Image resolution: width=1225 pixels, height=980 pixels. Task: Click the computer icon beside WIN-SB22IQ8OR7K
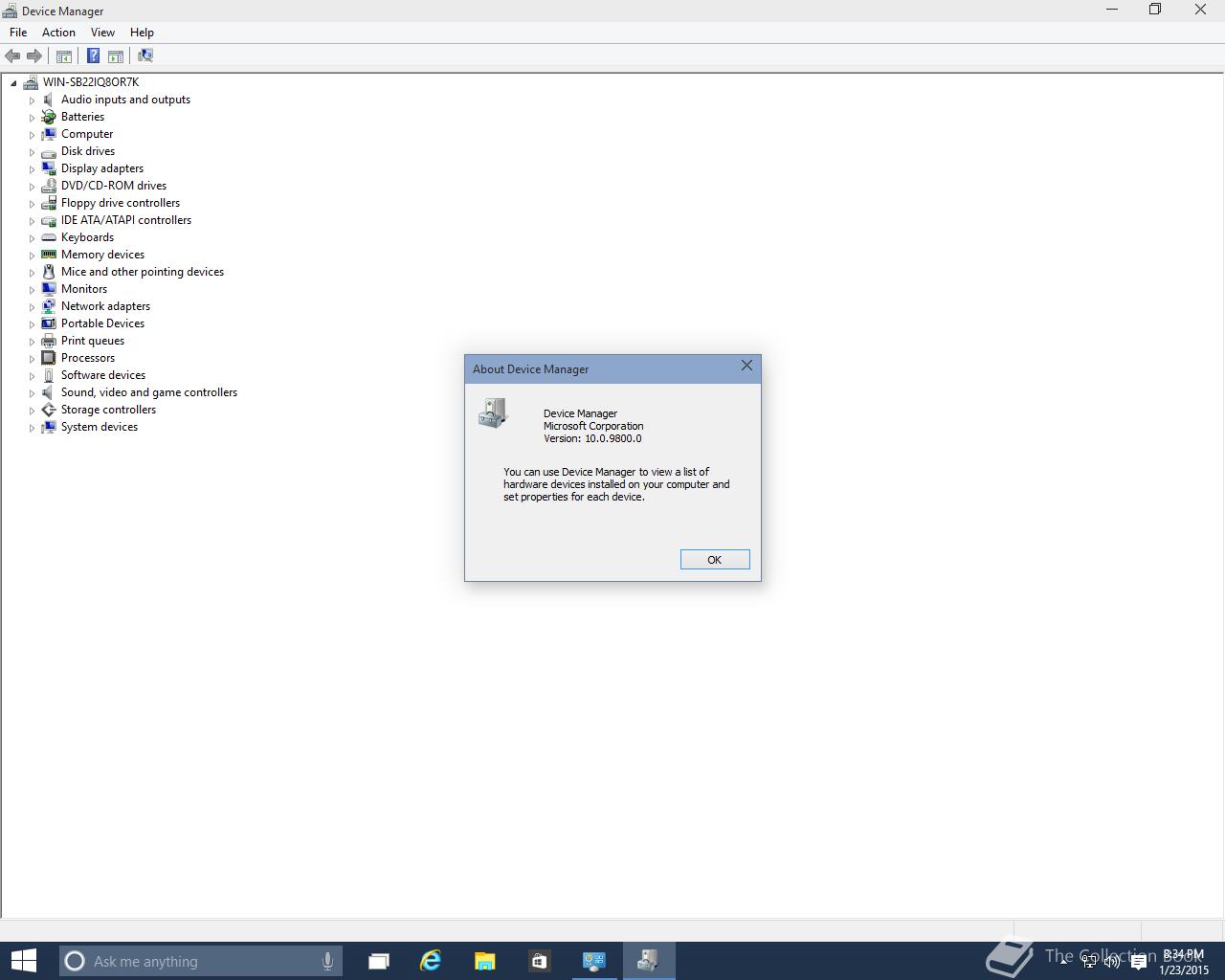(31, 82)
